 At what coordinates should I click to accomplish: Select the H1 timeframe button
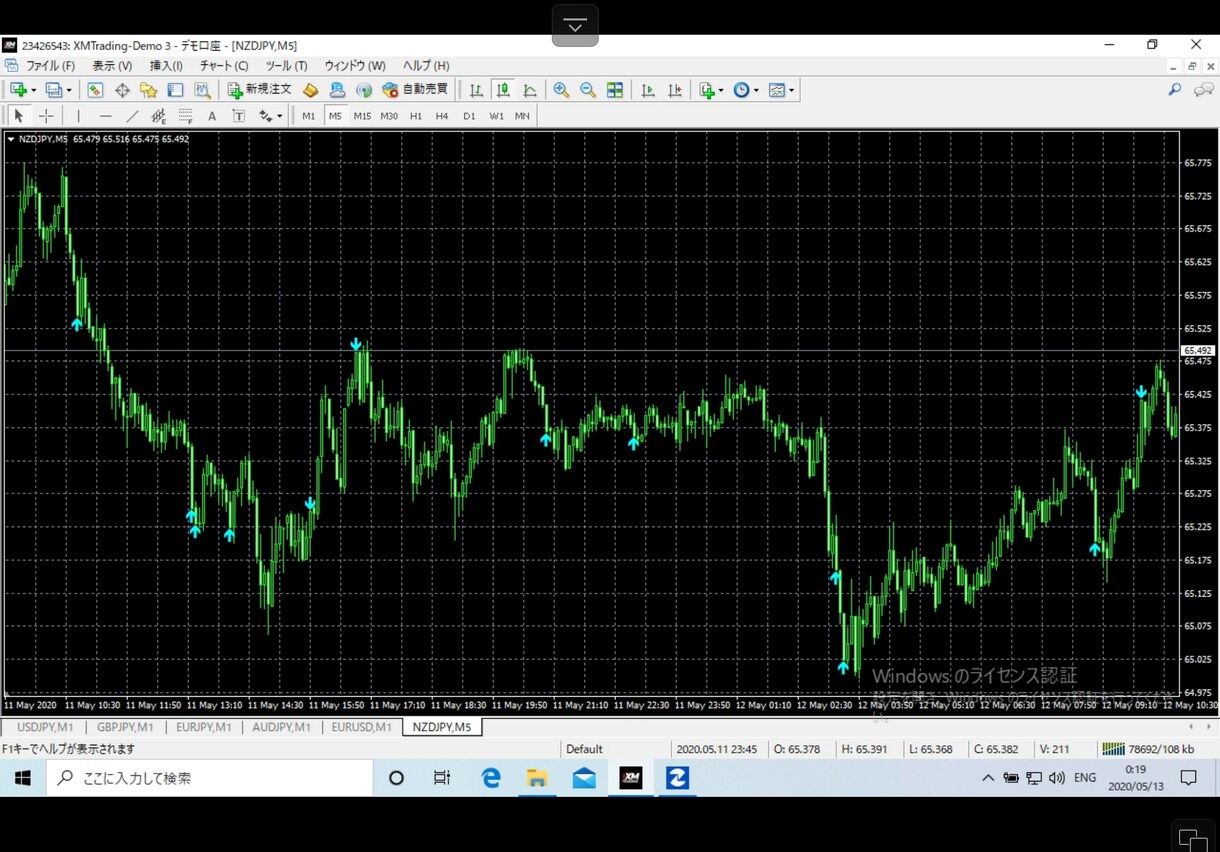[x=416, y=116]
